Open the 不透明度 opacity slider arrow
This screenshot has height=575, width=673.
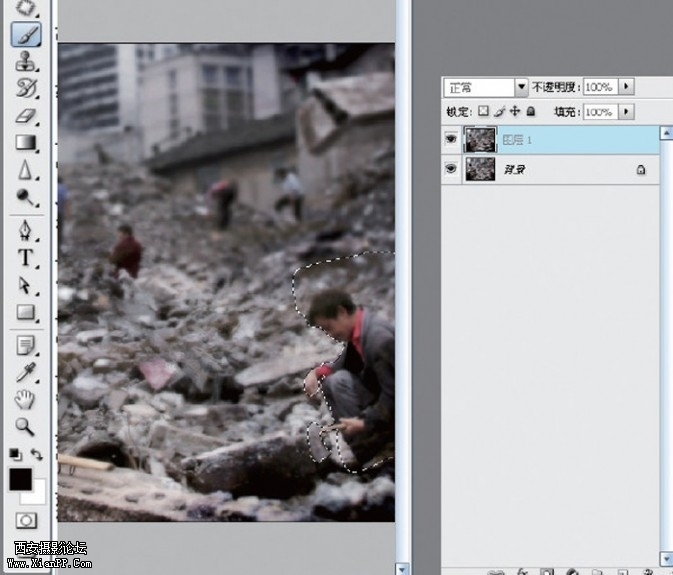click(627, 87)
